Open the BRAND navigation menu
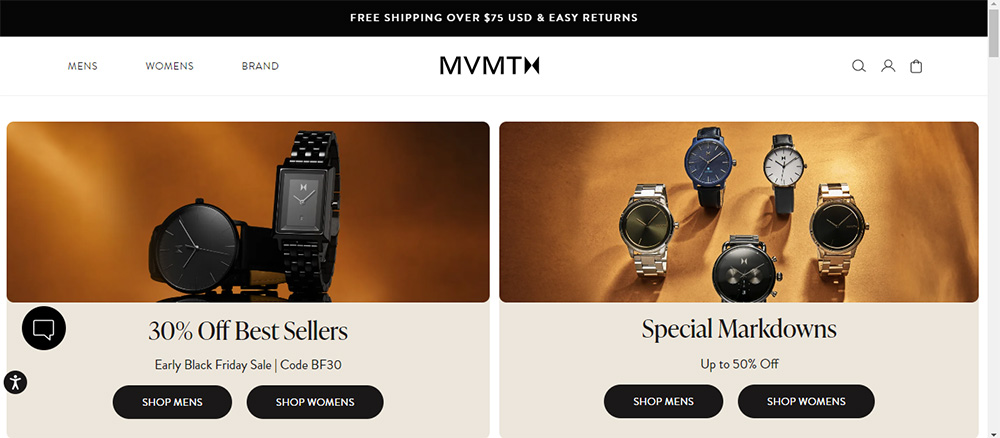The width and height of the screenshot is (1000, 438). [260, 66]
